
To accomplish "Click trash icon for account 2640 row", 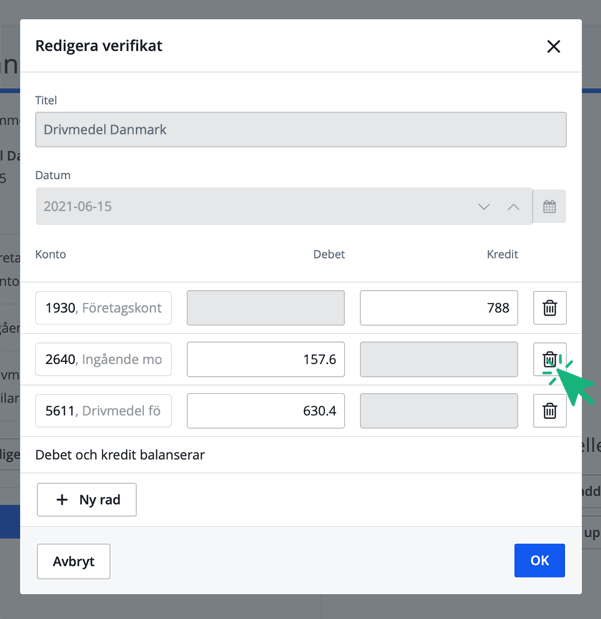I will pyautogui.click(x=549, y=359).
